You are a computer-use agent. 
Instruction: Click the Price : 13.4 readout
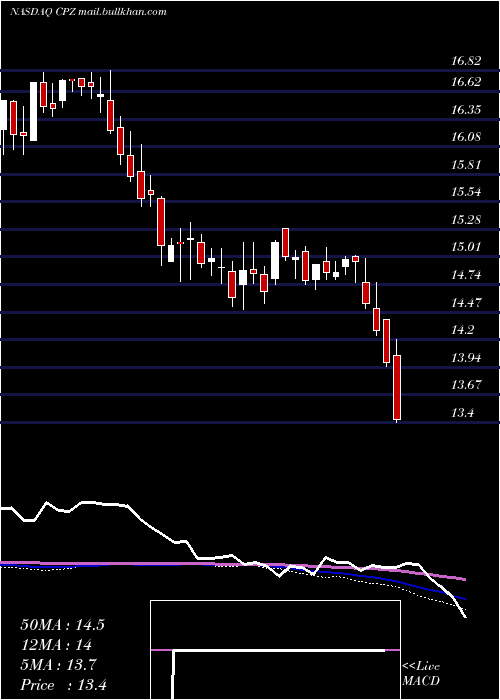click(x=63, y=685)
